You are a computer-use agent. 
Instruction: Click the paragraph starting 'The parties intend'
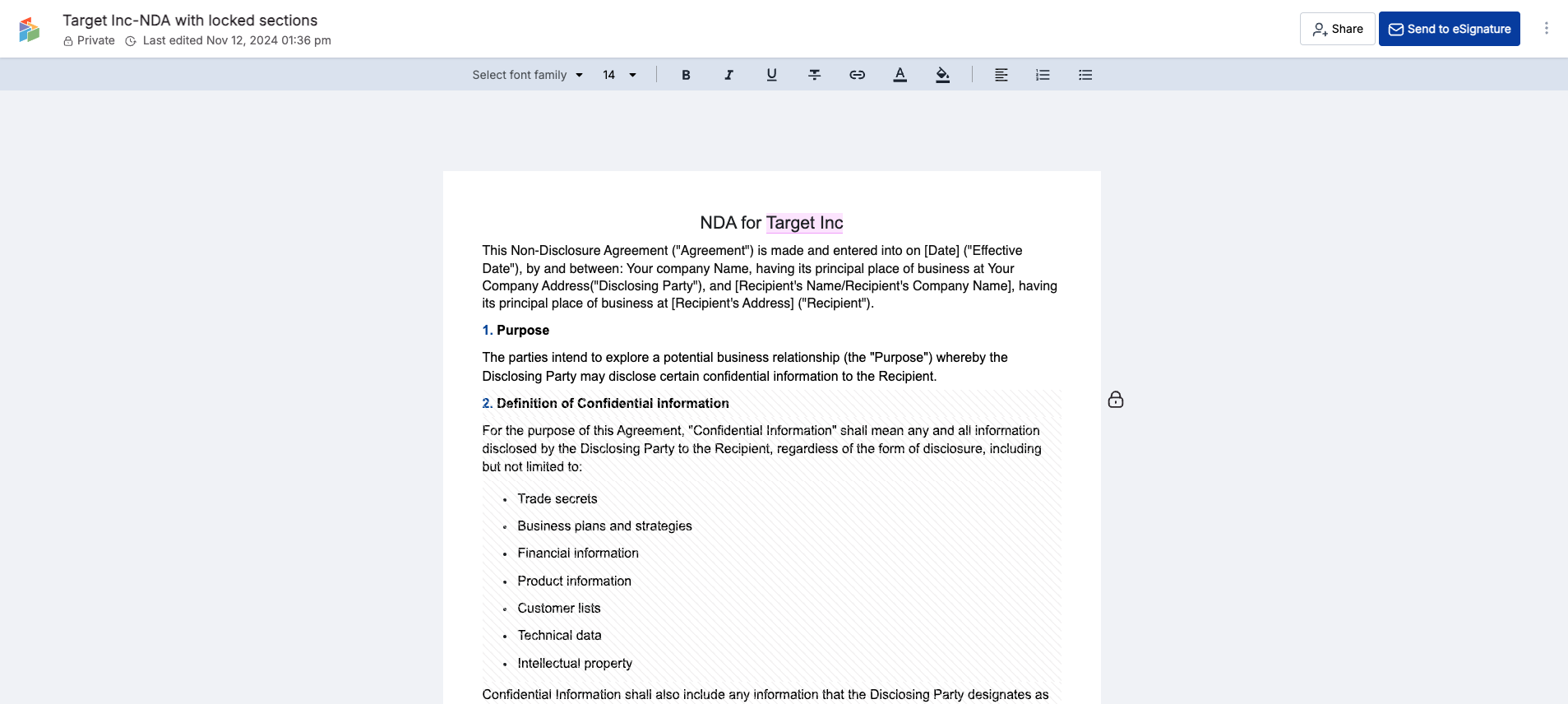coord(745,367)
